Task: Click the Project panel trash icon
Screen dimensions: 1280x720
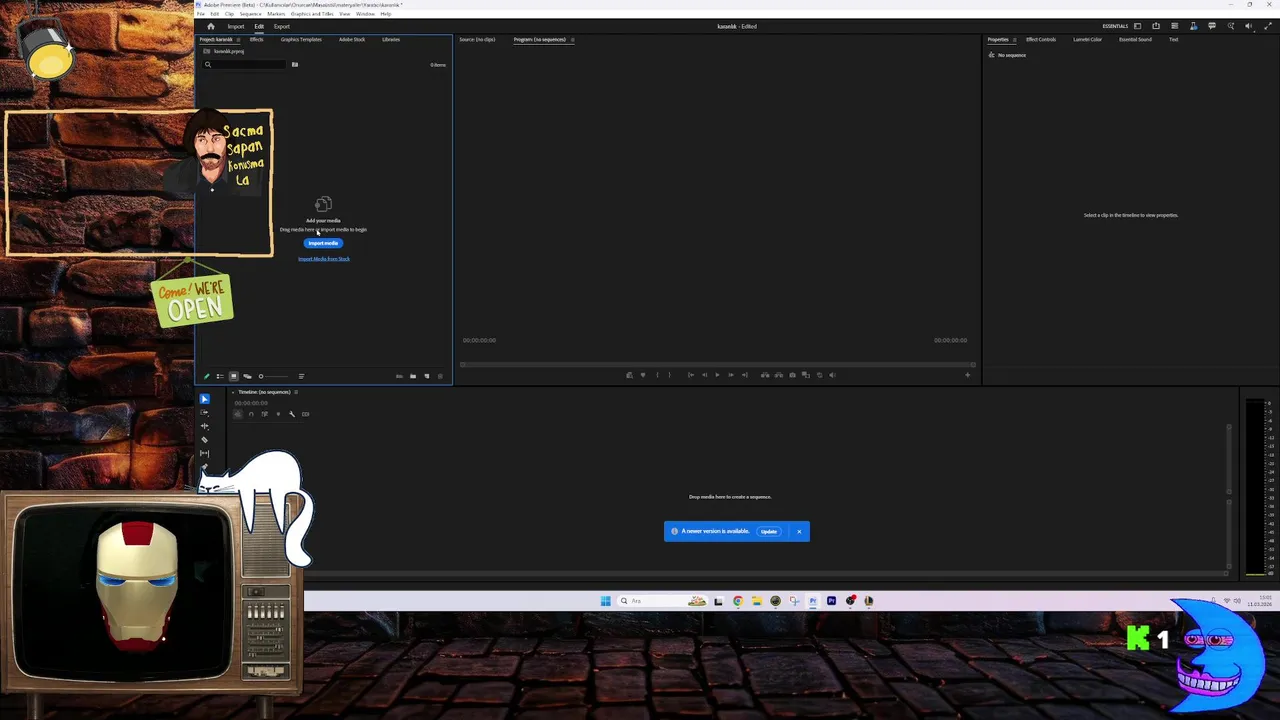Action: tap(440, 376)
